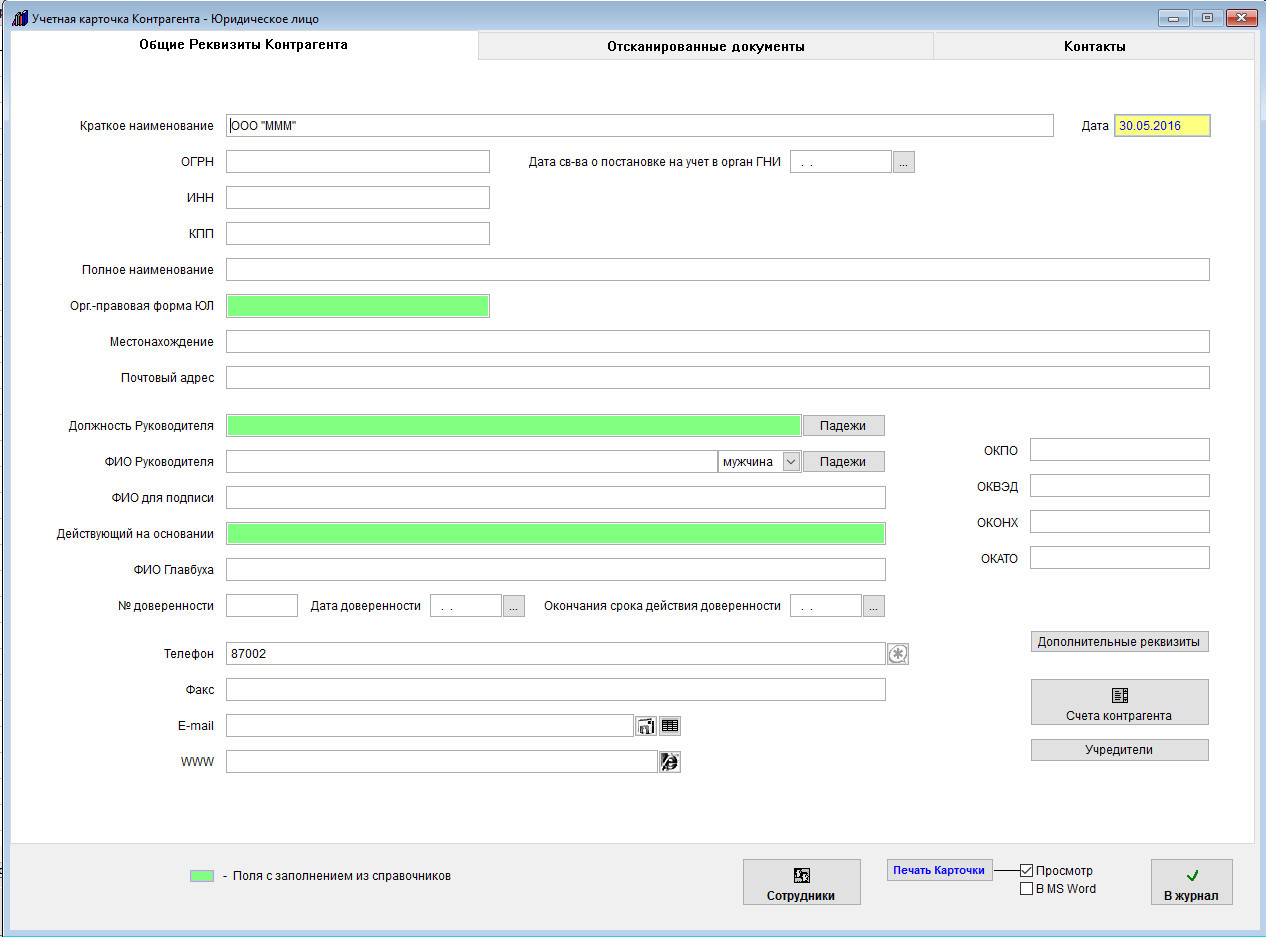Click the phone dial icon beside Телефон
Viewport: 1266px width, 937px height.
(898, 654)
